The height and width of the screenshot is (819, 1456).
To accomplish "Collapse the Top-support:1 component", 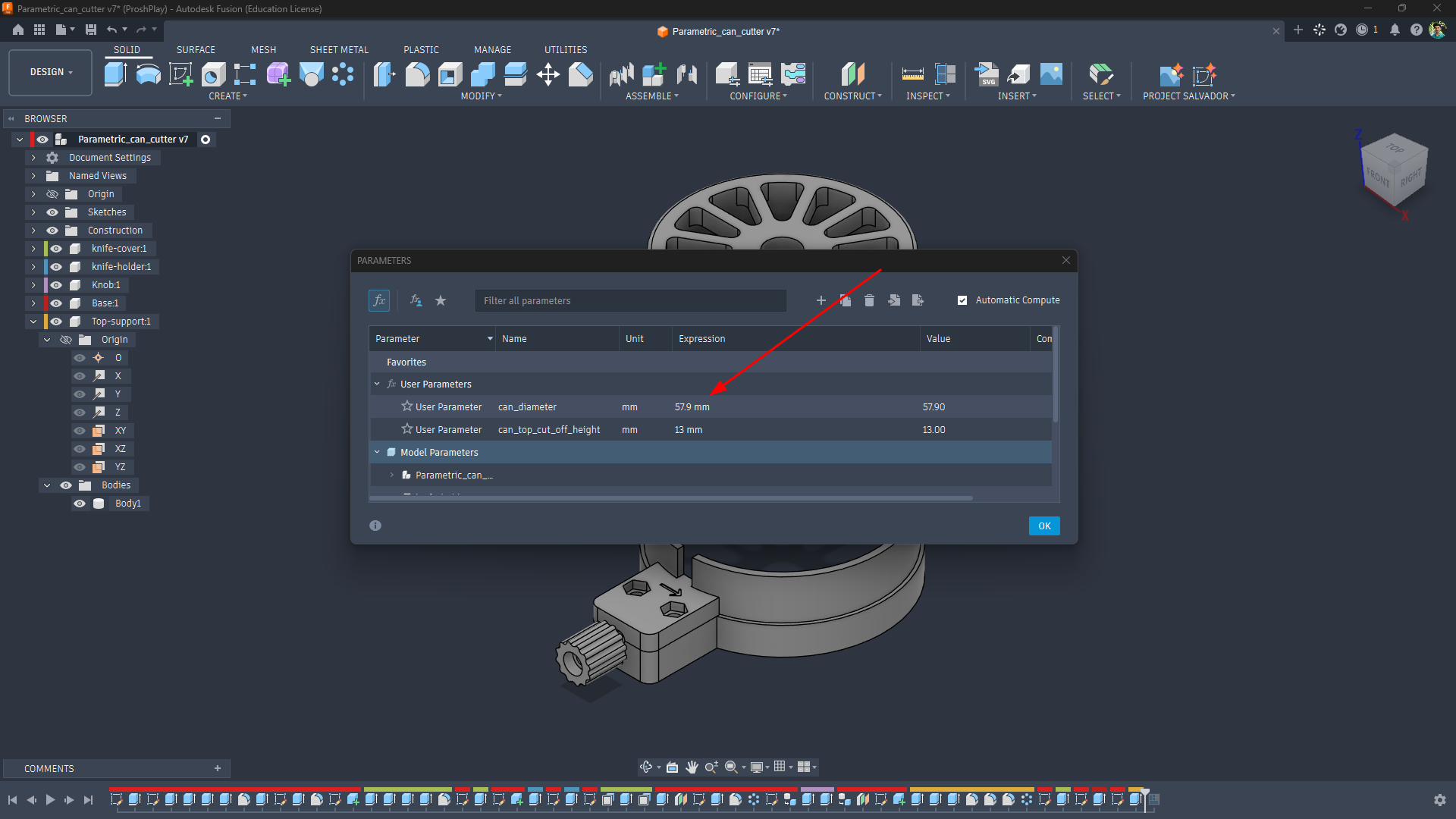I will pyautogui.click(x=33, y=322).
